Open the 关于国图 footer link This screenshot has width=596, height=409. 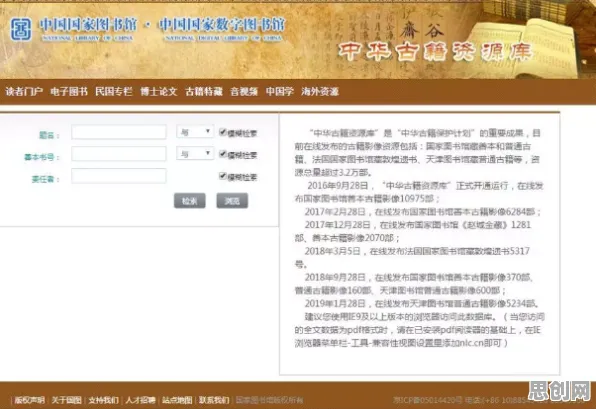(x=67, y=400)
